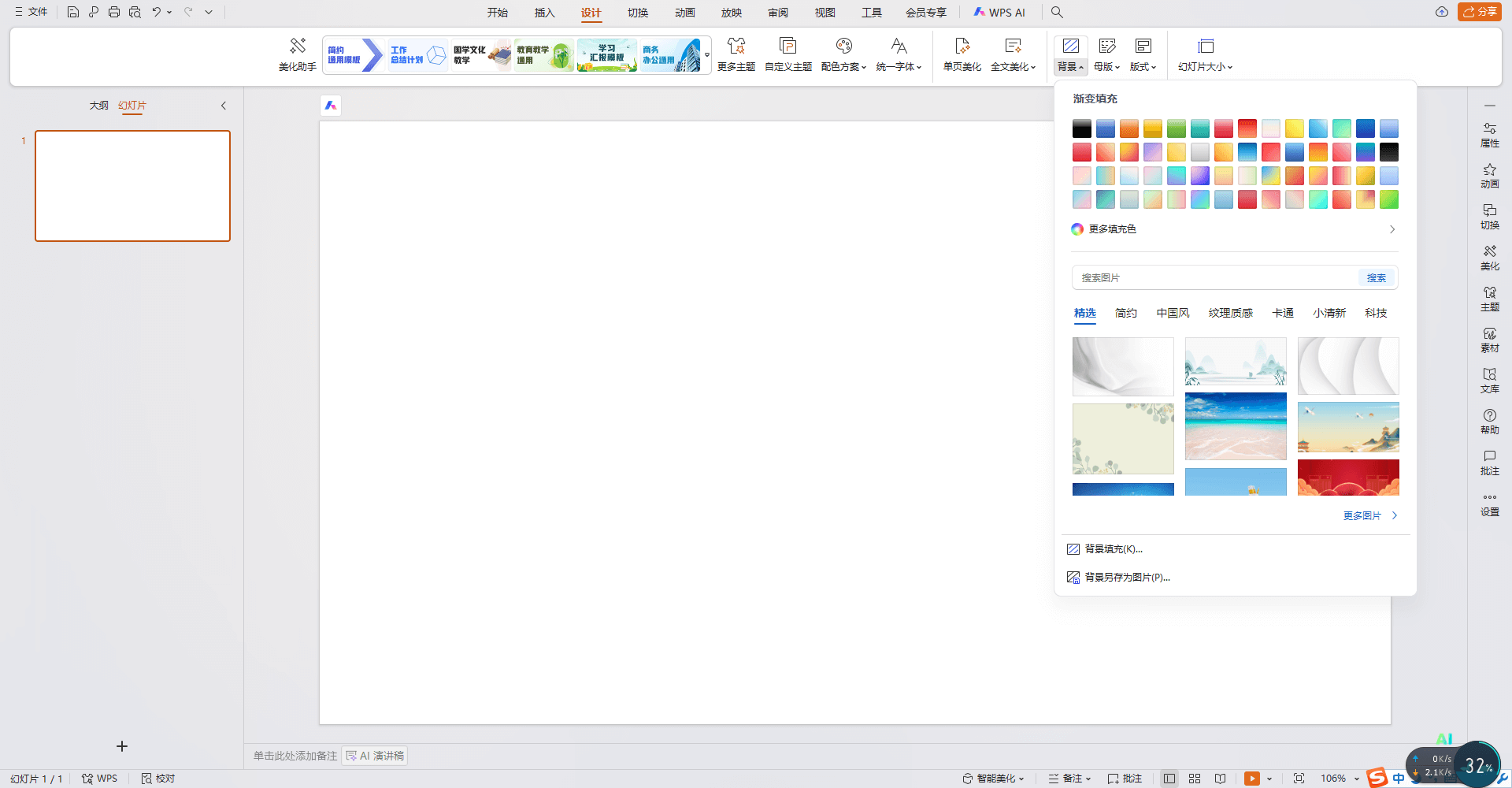Click the 搜索 button in the image search
Viewport: 1512px width, 788px height.
[1376, 278]
